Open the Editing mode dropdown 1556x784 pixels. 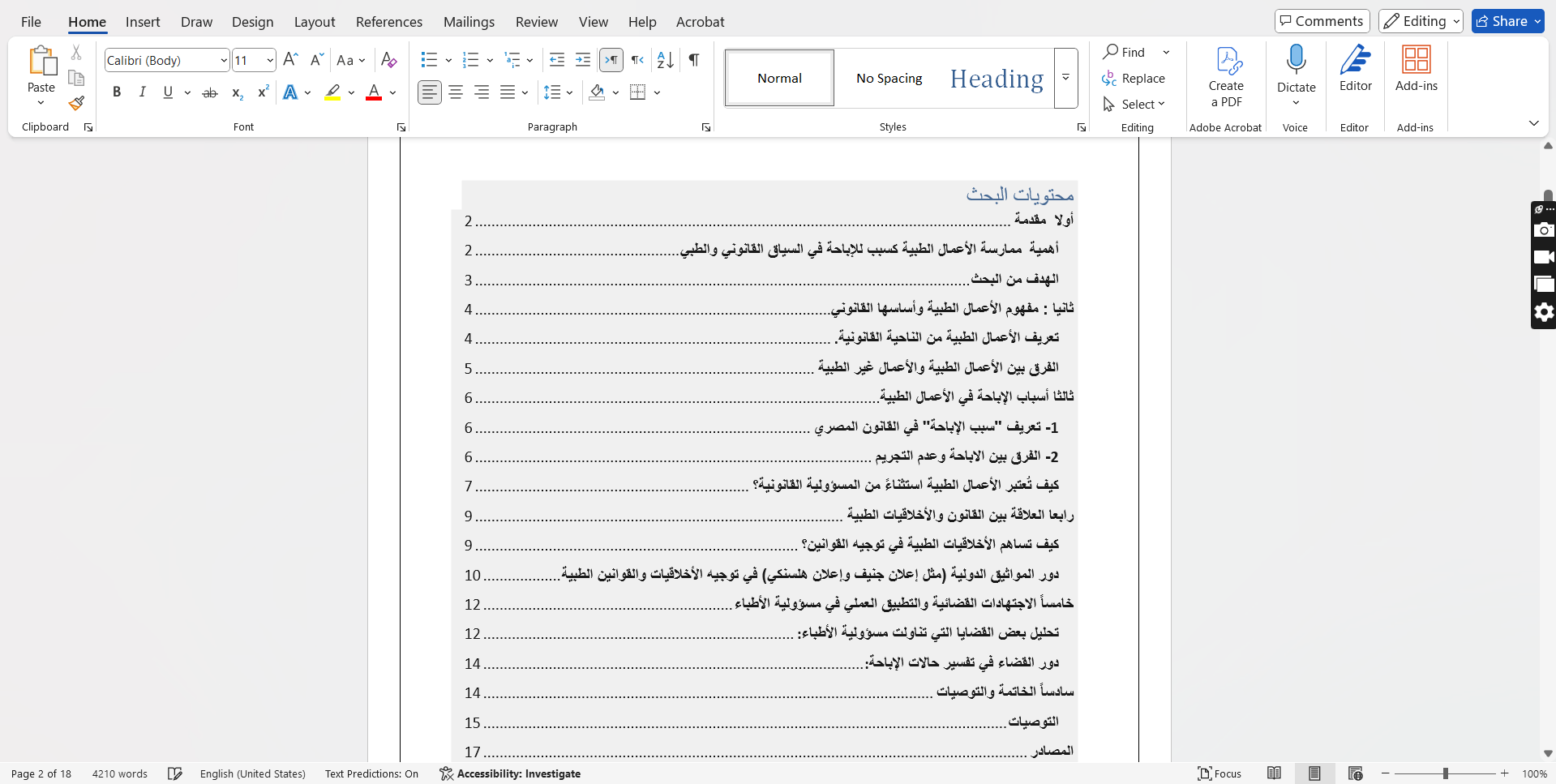point(1421,21)
